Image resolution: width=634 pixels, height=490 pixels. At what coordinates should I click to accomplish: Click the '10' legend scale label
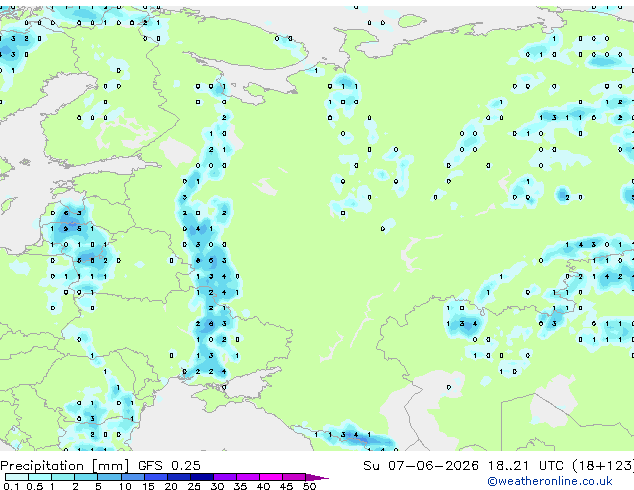pos(125,486)
